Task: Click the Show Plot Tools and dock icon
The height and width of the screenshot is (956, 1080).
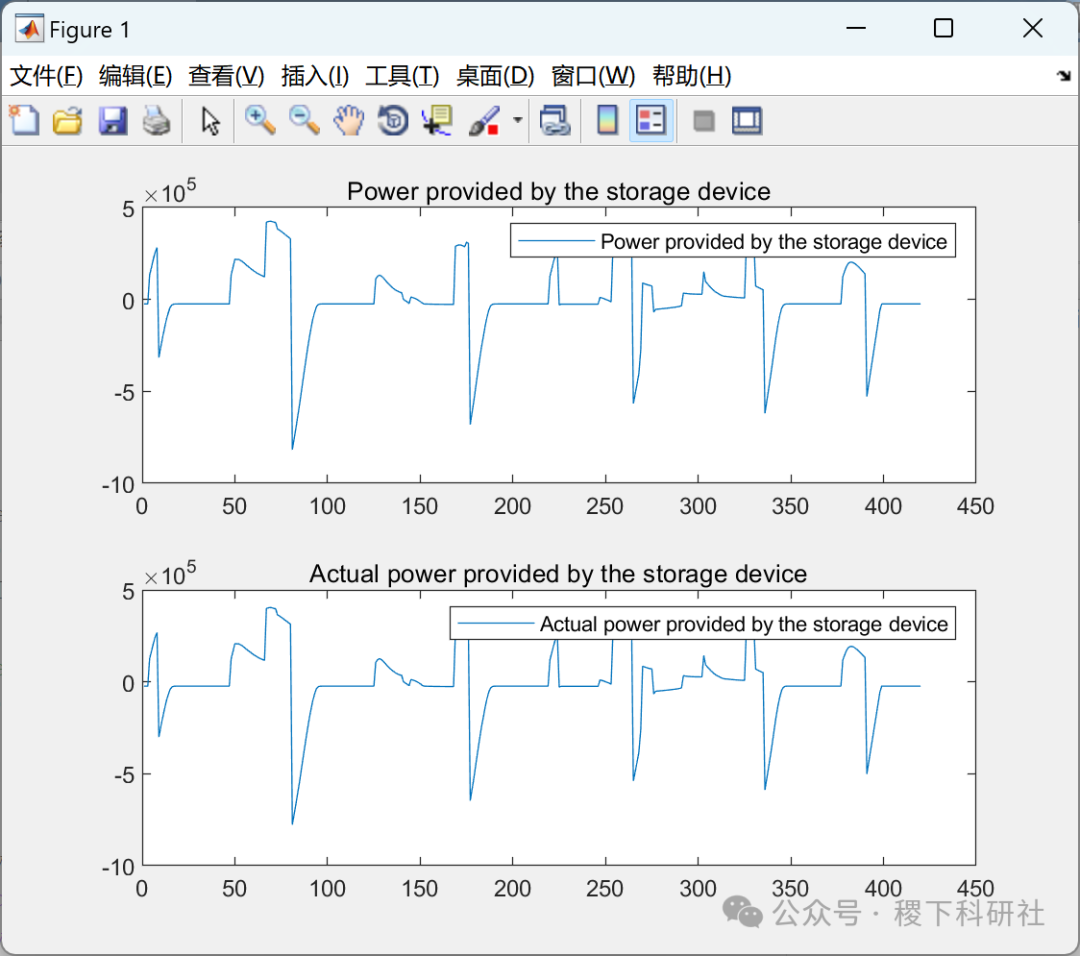Action: [x=747, y=121]
